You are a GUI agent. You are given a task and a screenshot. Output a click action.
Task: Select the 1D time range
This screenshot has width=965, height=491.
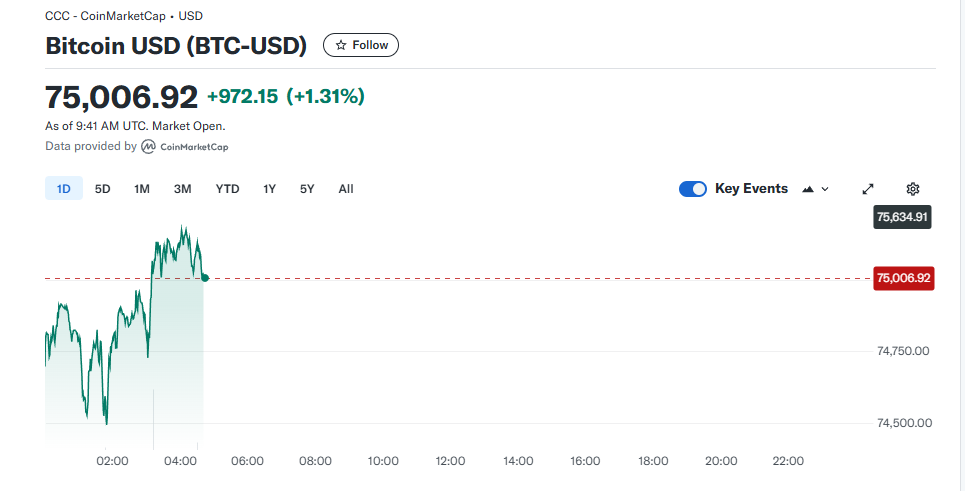(63, 188)
